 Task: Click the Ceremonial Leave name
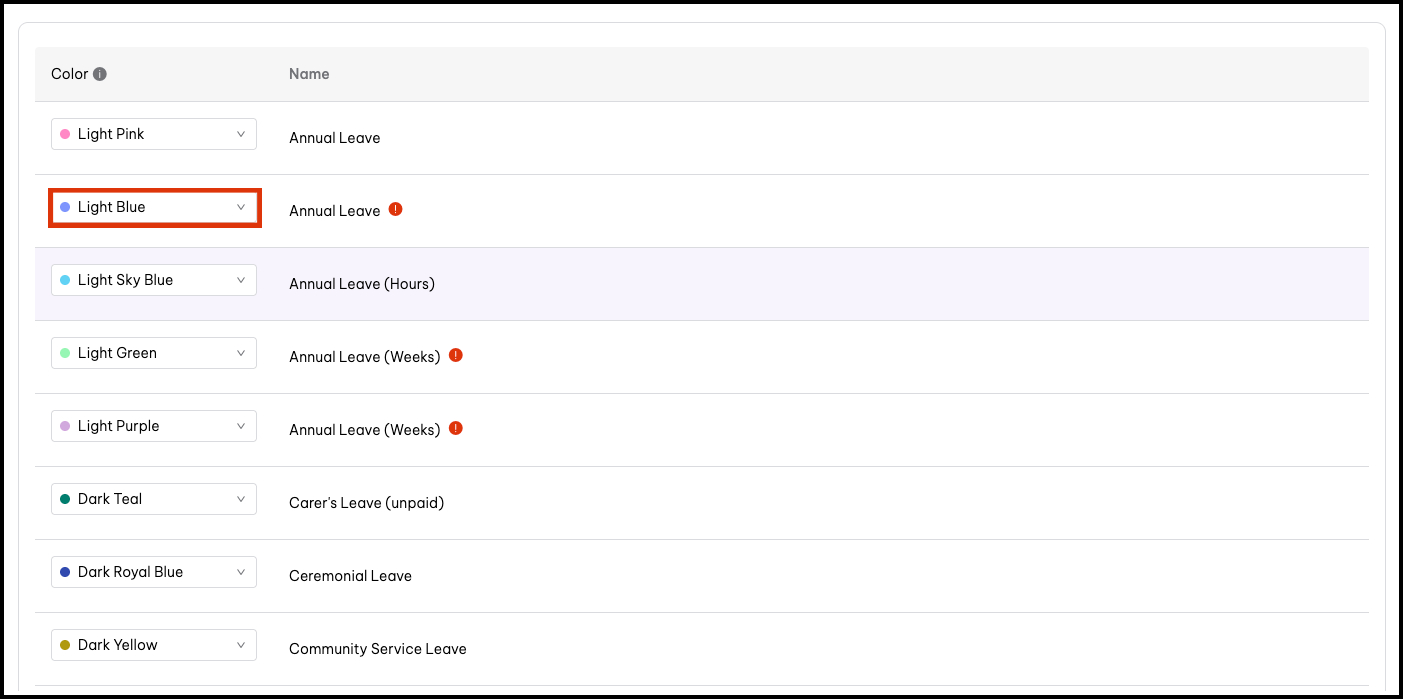[x=350, y=576]
